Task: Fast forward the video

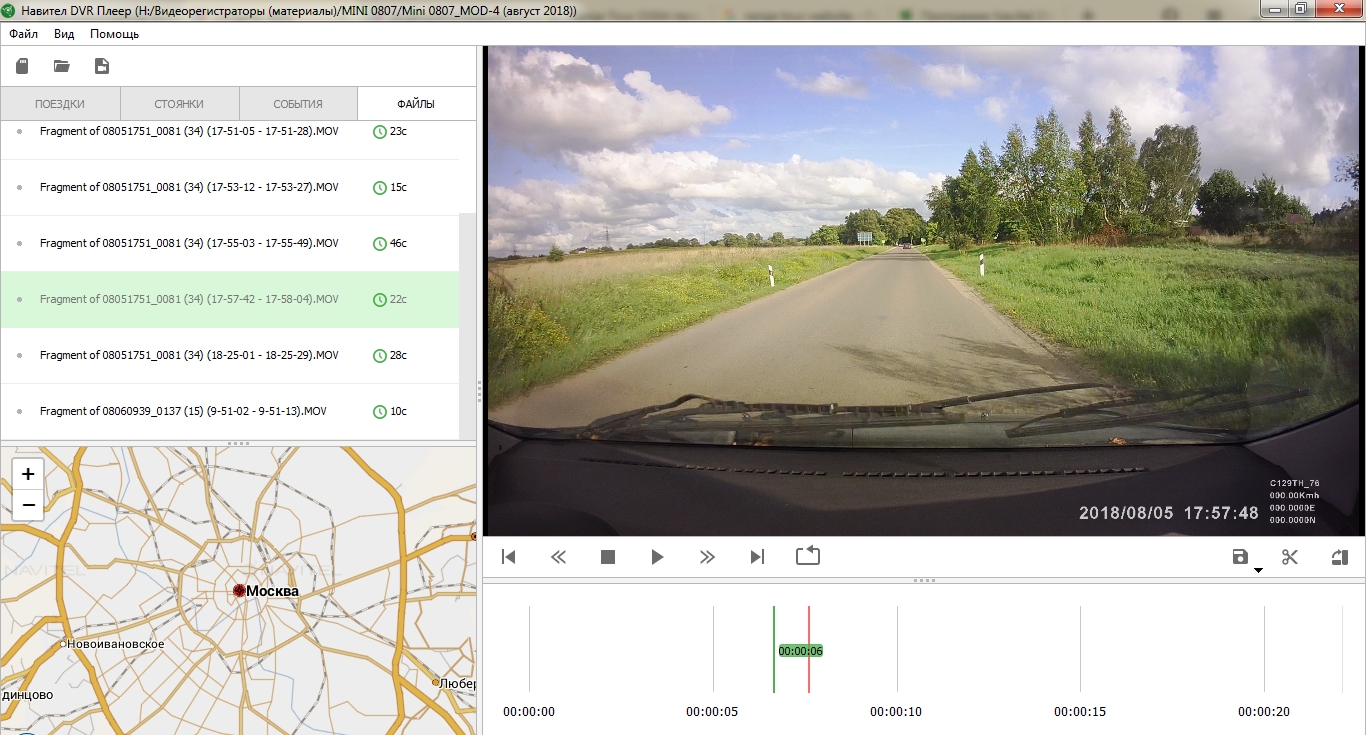Action: (x=707, y=557)
